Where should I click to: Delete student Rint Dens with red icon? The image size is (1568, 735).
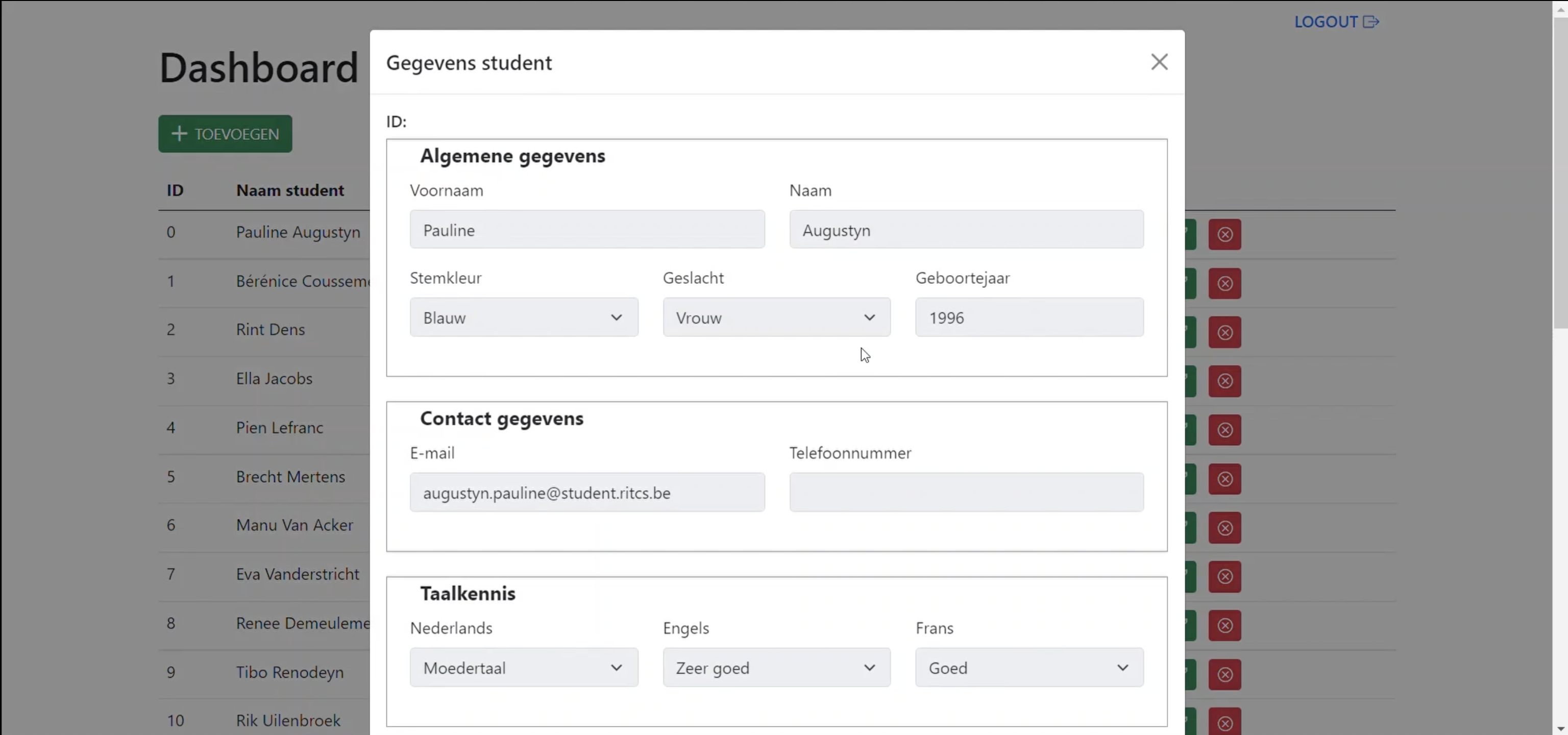click(x=1224, y=332)
